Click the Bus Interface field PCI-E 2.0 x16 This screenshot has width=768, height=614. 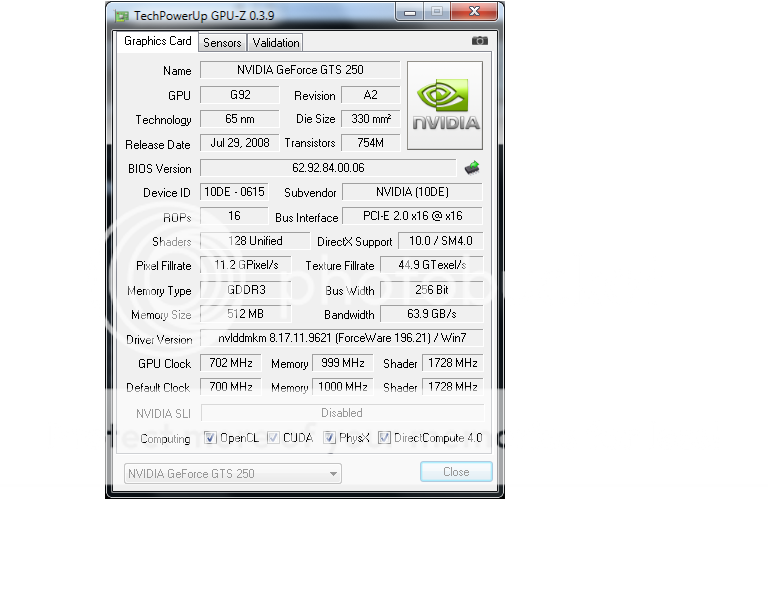[x=412, y=216]
